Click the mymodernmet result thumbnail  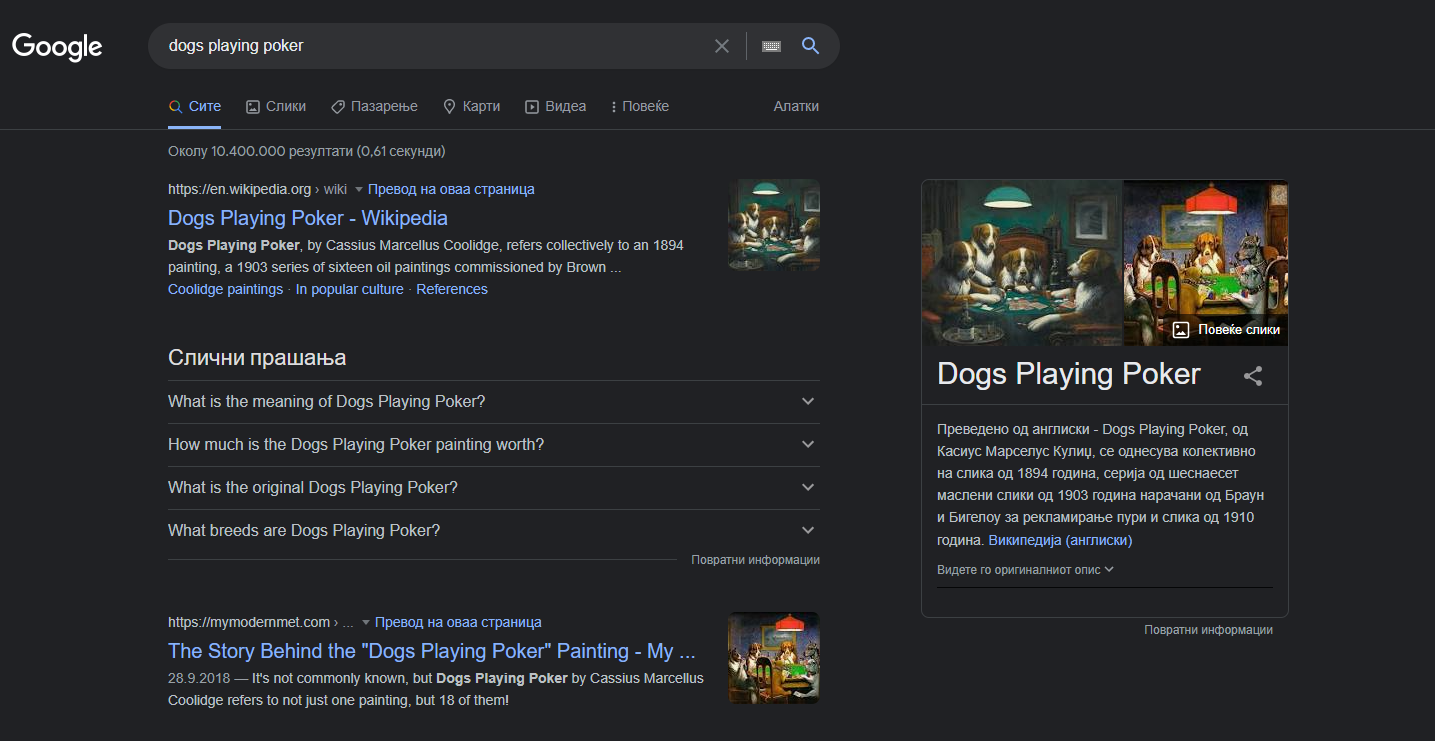point(774,658)
